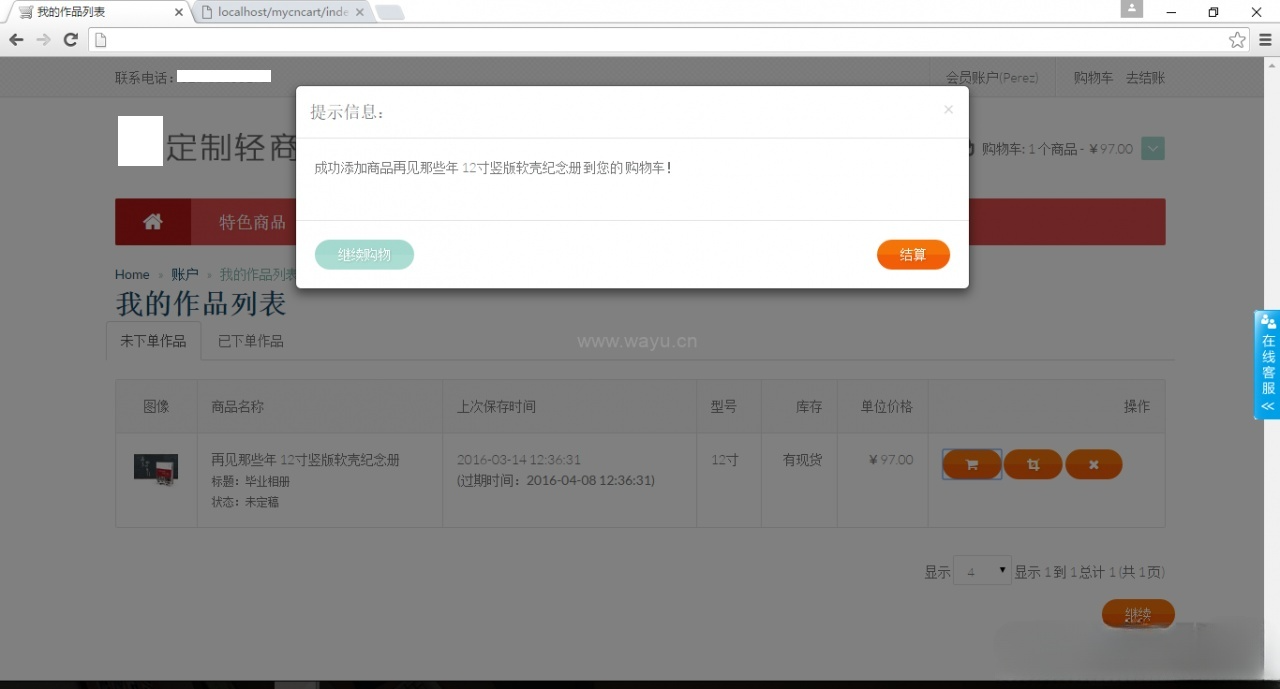The width and height of the screenshot is (1280, 689).
Task: Click the browser back arrow
Action: [x=16, y=39]
